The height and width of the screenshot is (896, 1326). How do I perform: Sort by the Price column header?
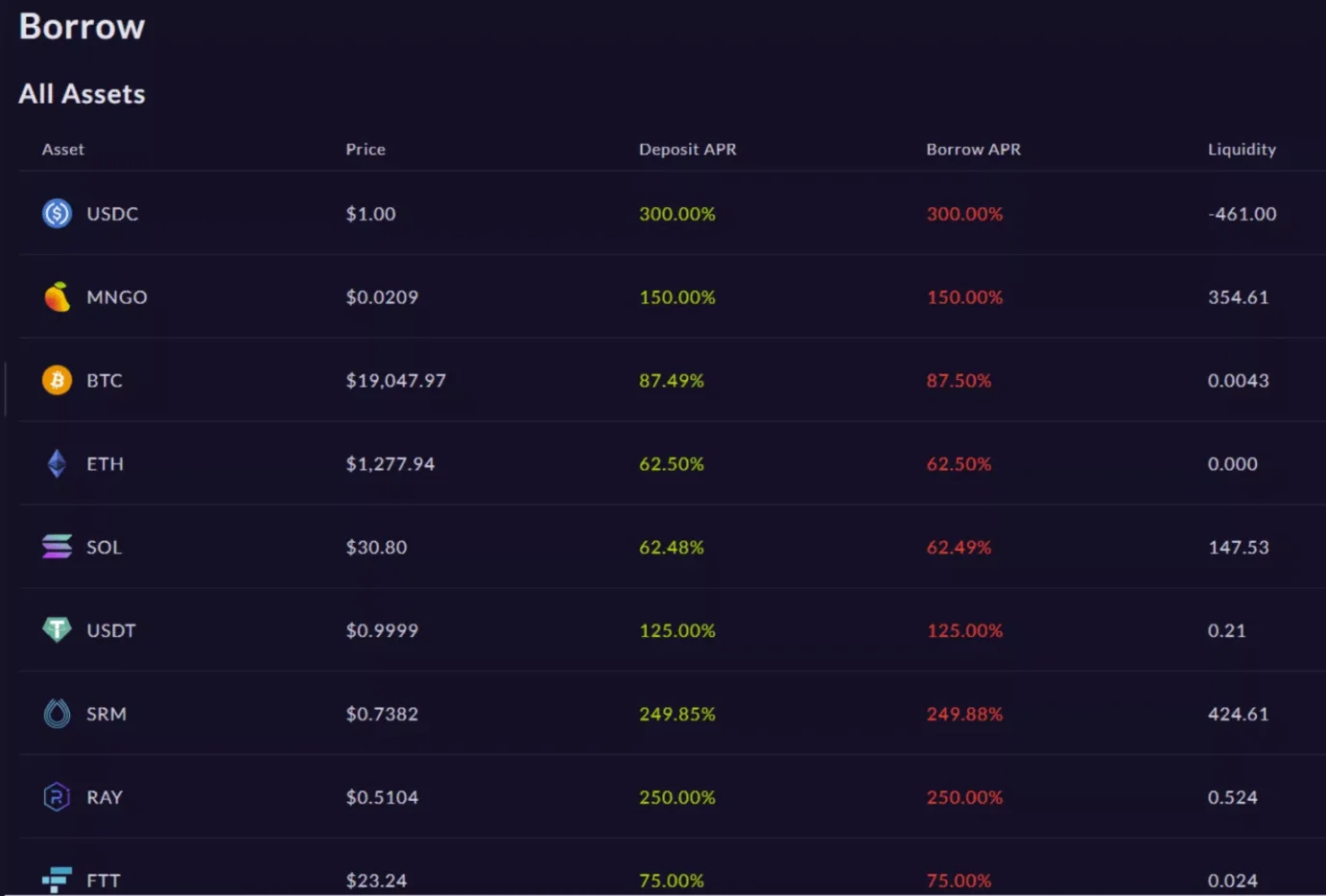366,150
